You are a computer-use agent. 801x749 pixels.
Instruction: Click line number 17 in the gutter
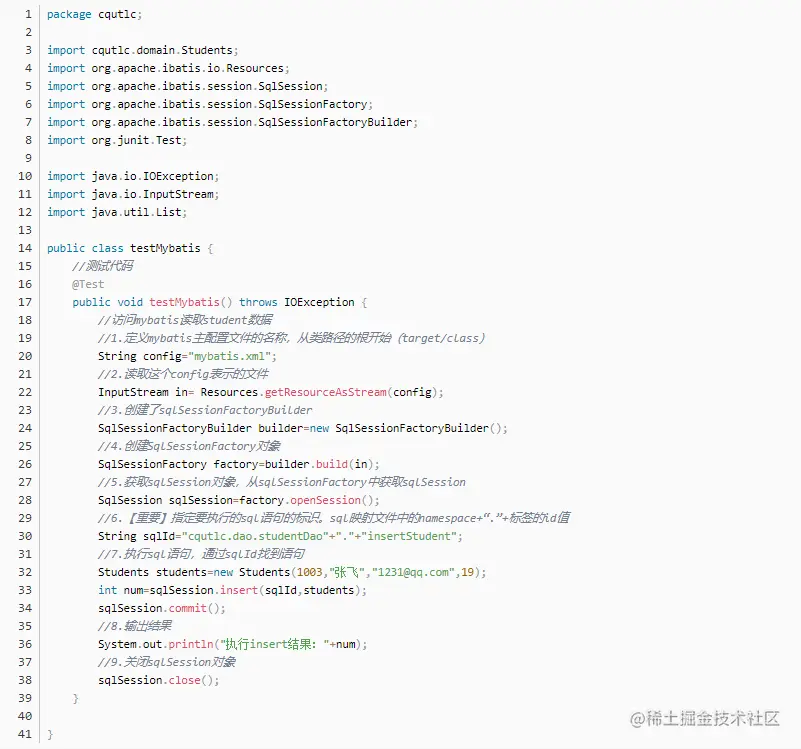coord(25,302)
